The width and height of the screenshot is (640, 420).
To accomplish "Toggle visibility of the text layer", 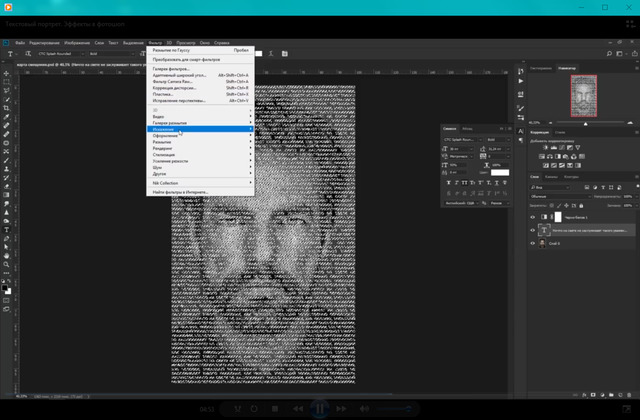I will (x=532, y=229).
